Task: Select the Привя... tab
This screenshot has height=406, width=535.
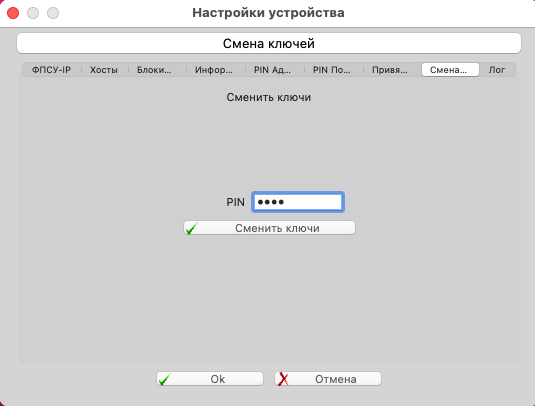Action: tap(390, 70)
